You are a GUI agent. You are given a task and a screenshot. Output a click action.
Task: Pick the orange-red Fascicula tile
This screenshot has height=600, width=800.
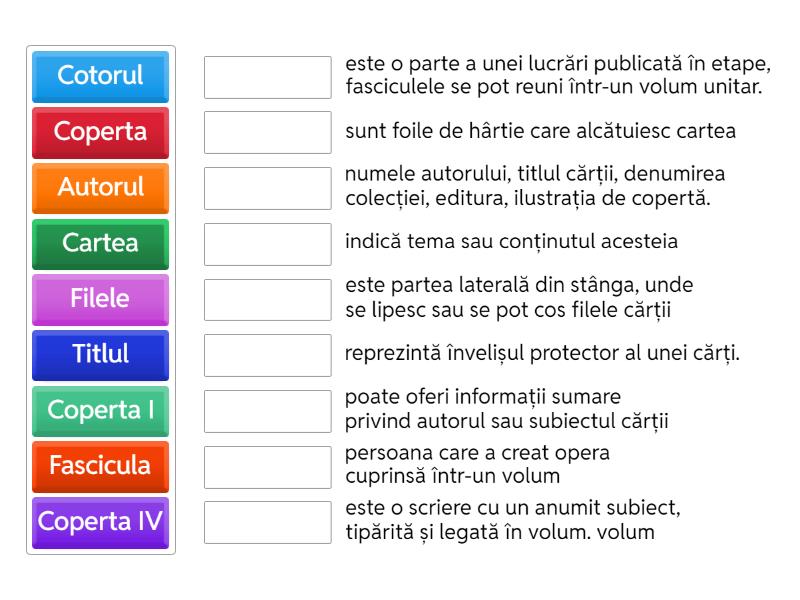(x=100, y=466)
